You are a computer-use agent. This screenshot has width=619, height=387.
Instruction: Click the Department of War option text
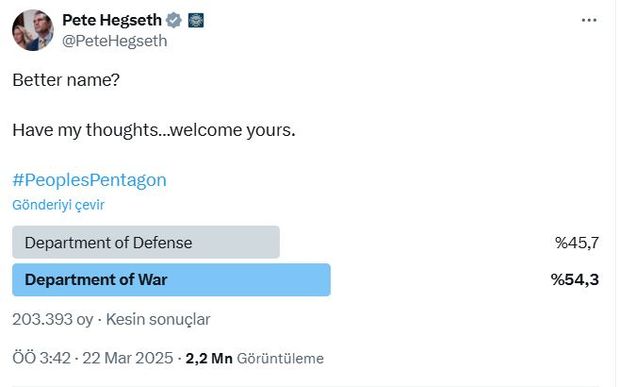click(96, 280)
